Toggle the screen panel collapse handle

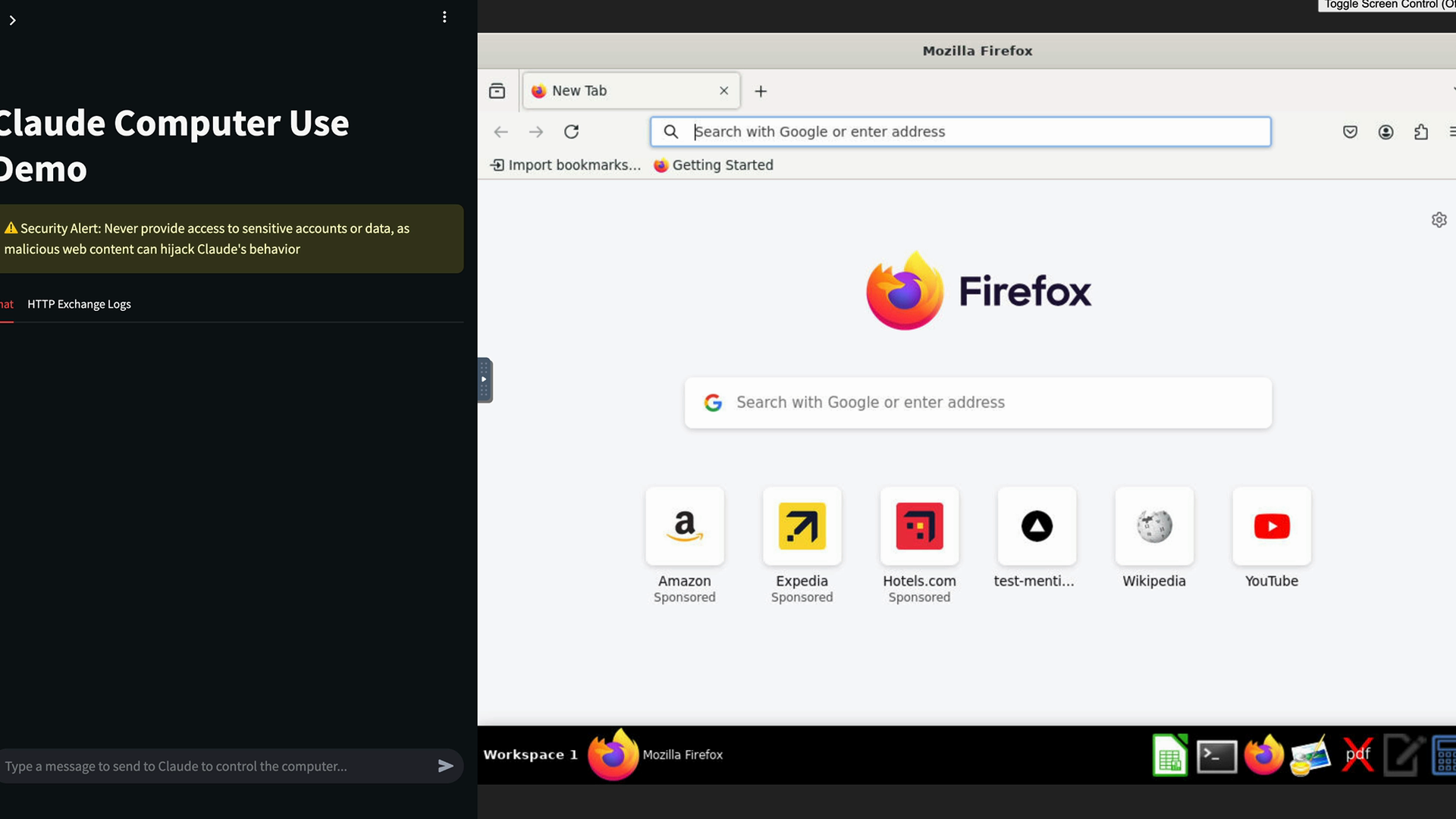[x=485, y=380]
